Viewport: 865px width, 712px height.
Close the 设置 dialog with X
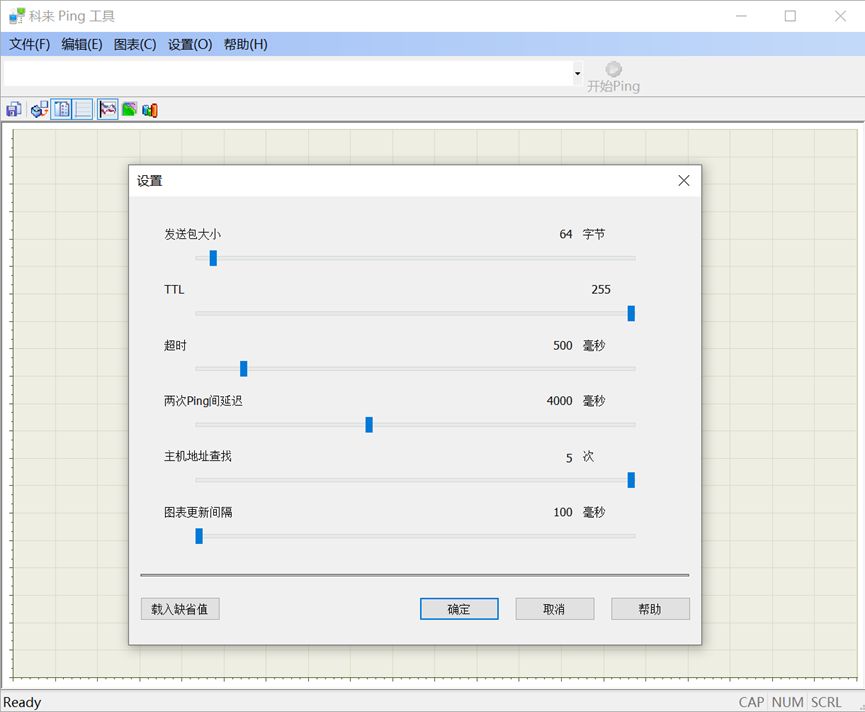coord(684,180)
